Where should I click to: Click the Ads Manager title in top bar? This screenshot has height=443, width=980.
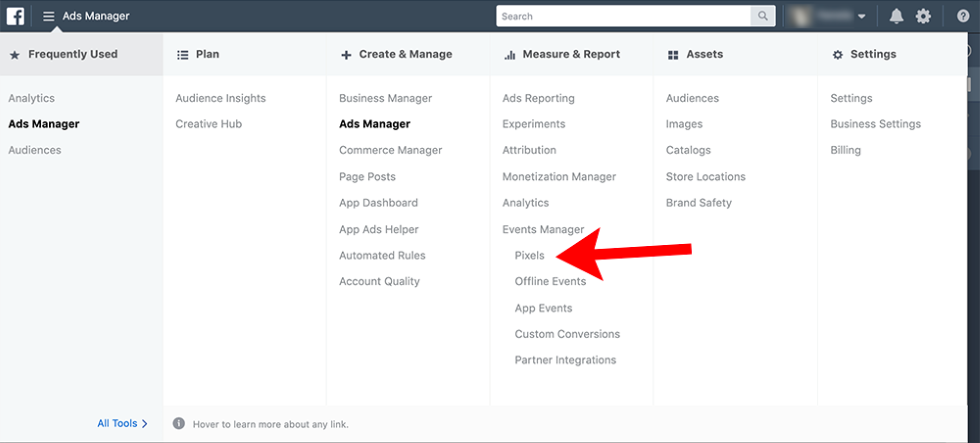coord(96,16)
